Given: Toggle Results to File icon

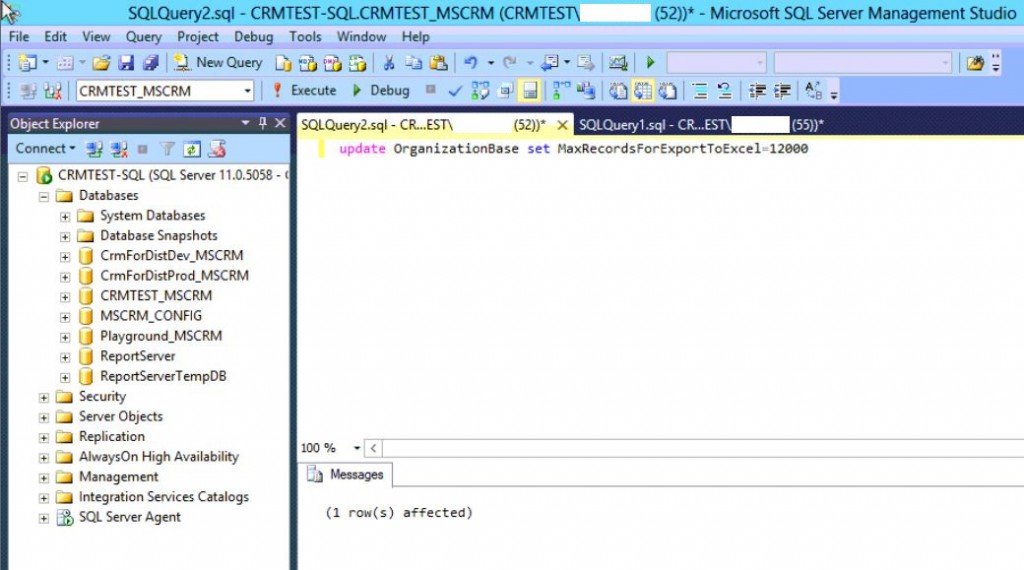Looking at the screenshot, I should 667,91.
